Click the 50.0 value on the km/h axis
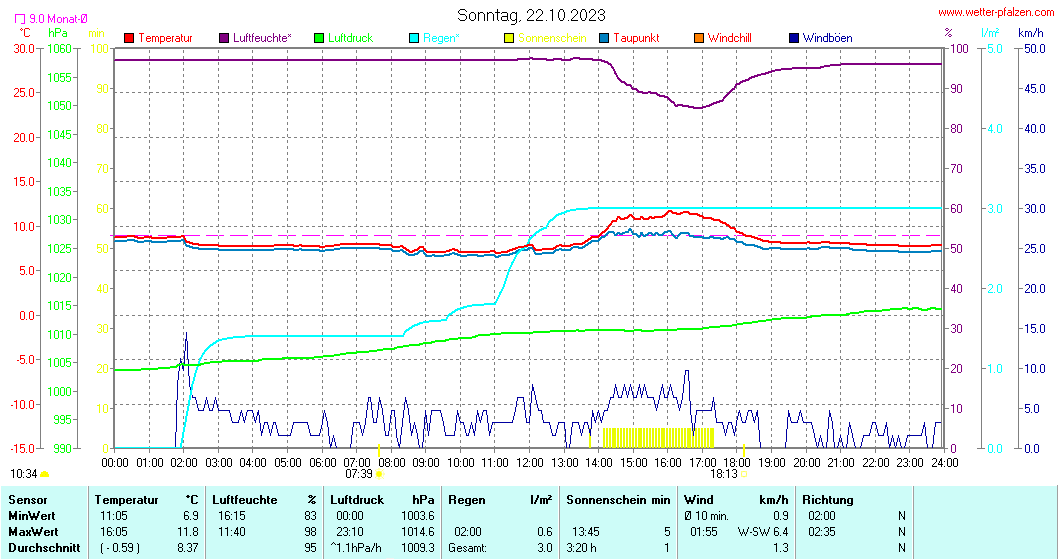1058x559 pixels. pyautogui.click(x=1035, y=49)
